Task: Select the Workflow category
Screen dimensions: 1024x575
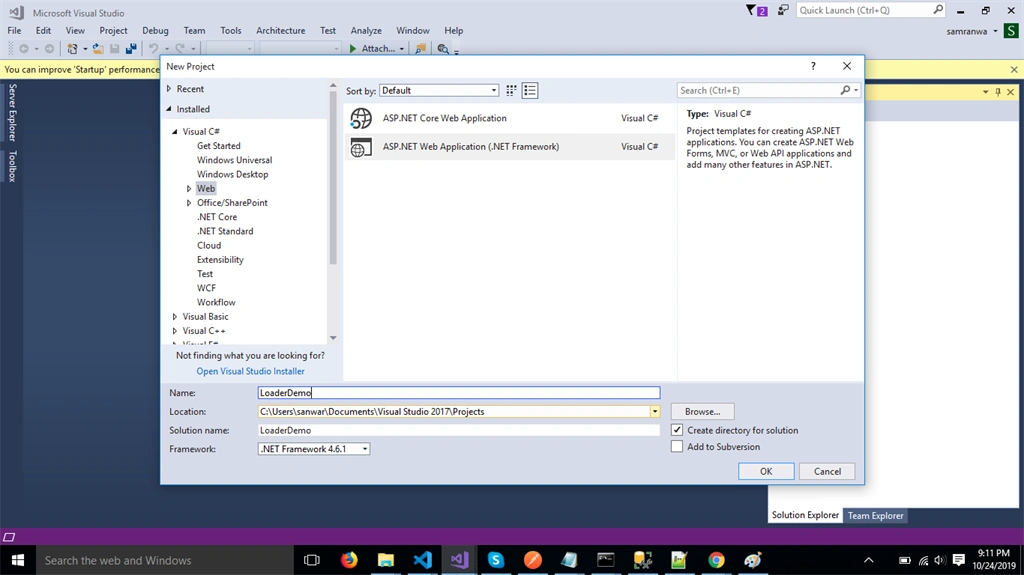Action: tap(216, 303)
